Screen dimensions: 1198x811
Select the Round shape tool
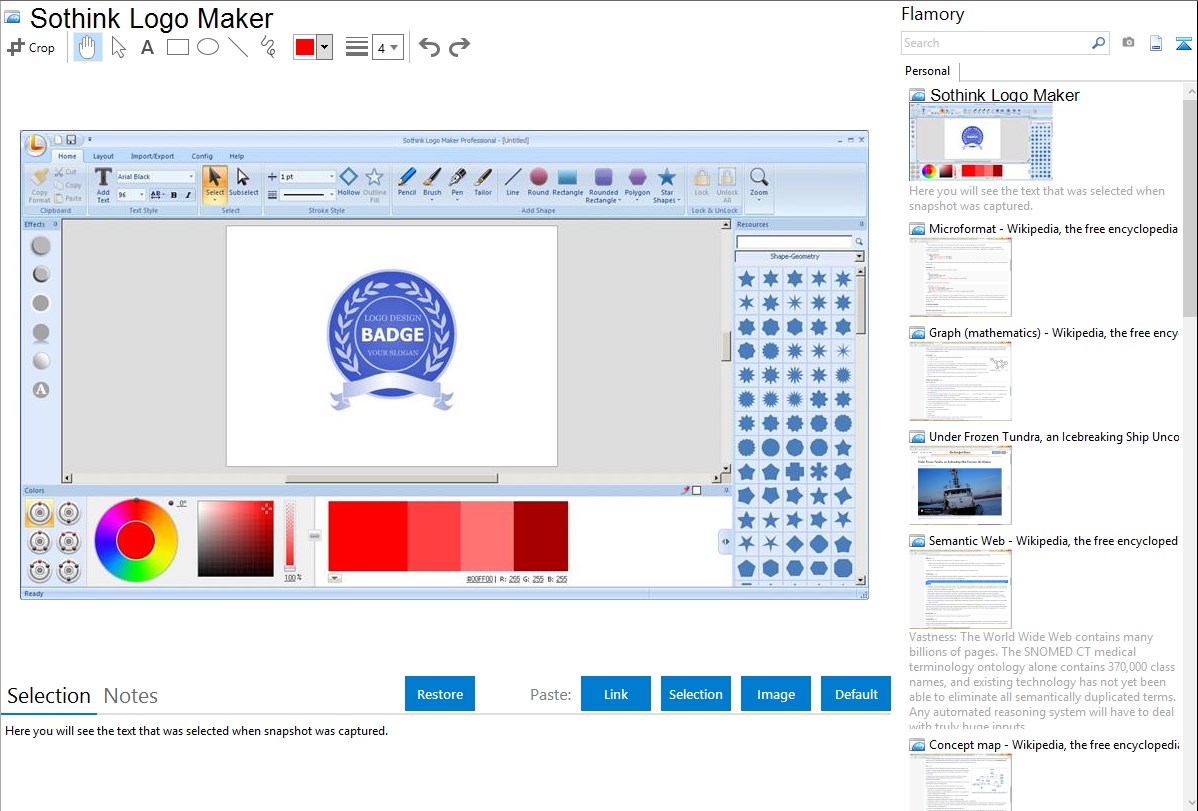(x=538, y=183)
